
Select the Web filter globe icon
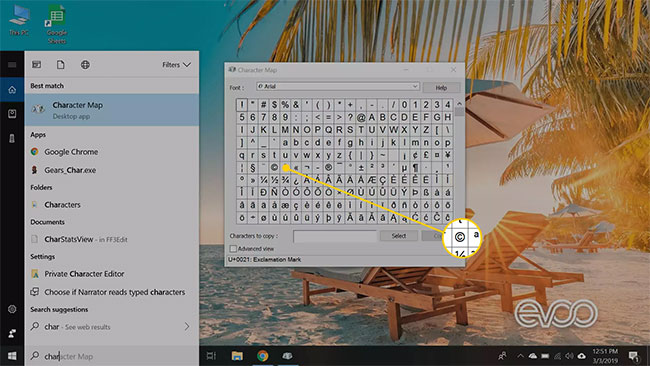tap(85, 65)
